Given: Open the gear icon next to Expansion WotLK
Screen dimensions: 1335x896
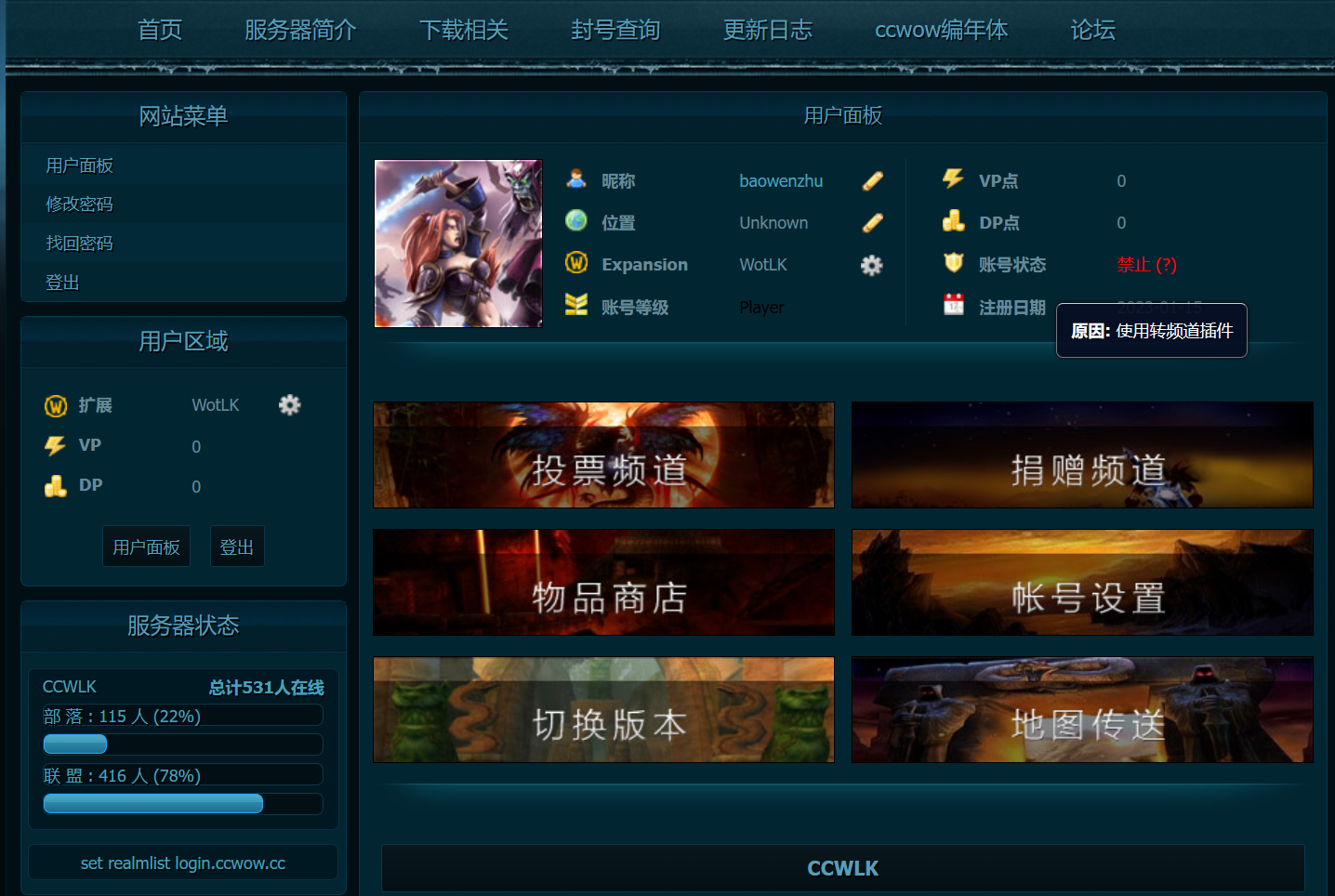Looking at the screenshot, I should pos(871,265).
